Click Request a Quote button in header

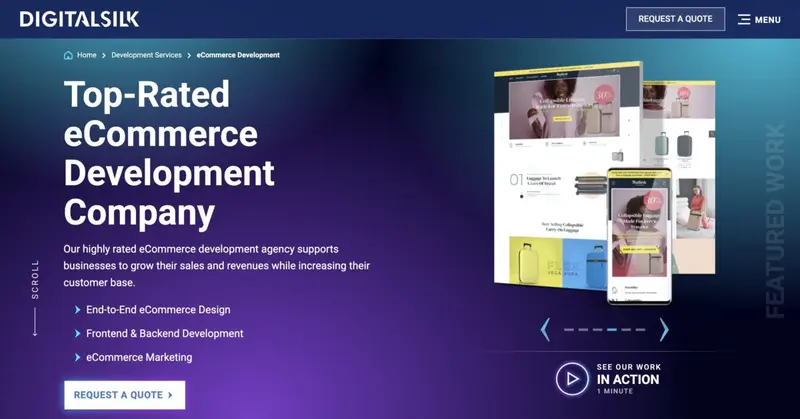[675, 19]
